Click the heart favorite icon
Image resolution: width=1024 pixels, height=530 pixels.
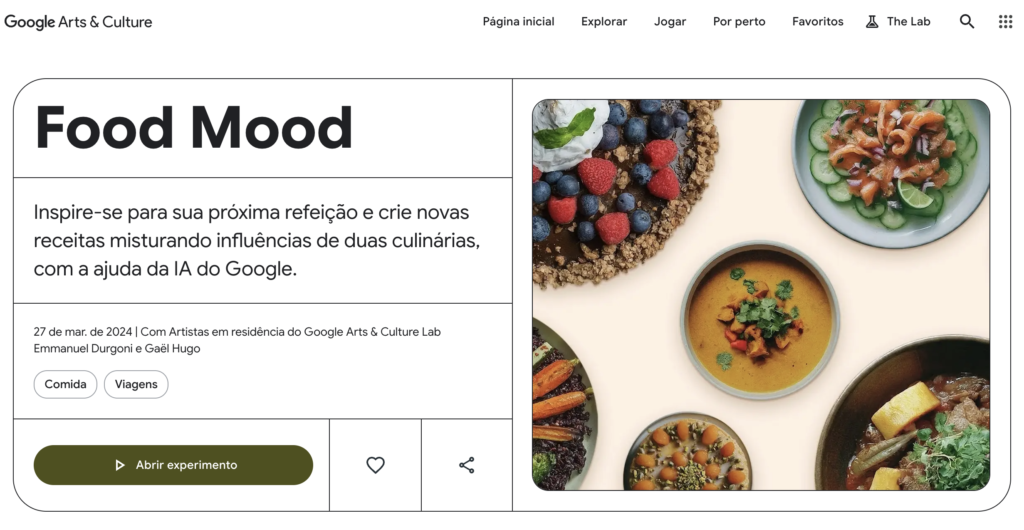[376, 465]
